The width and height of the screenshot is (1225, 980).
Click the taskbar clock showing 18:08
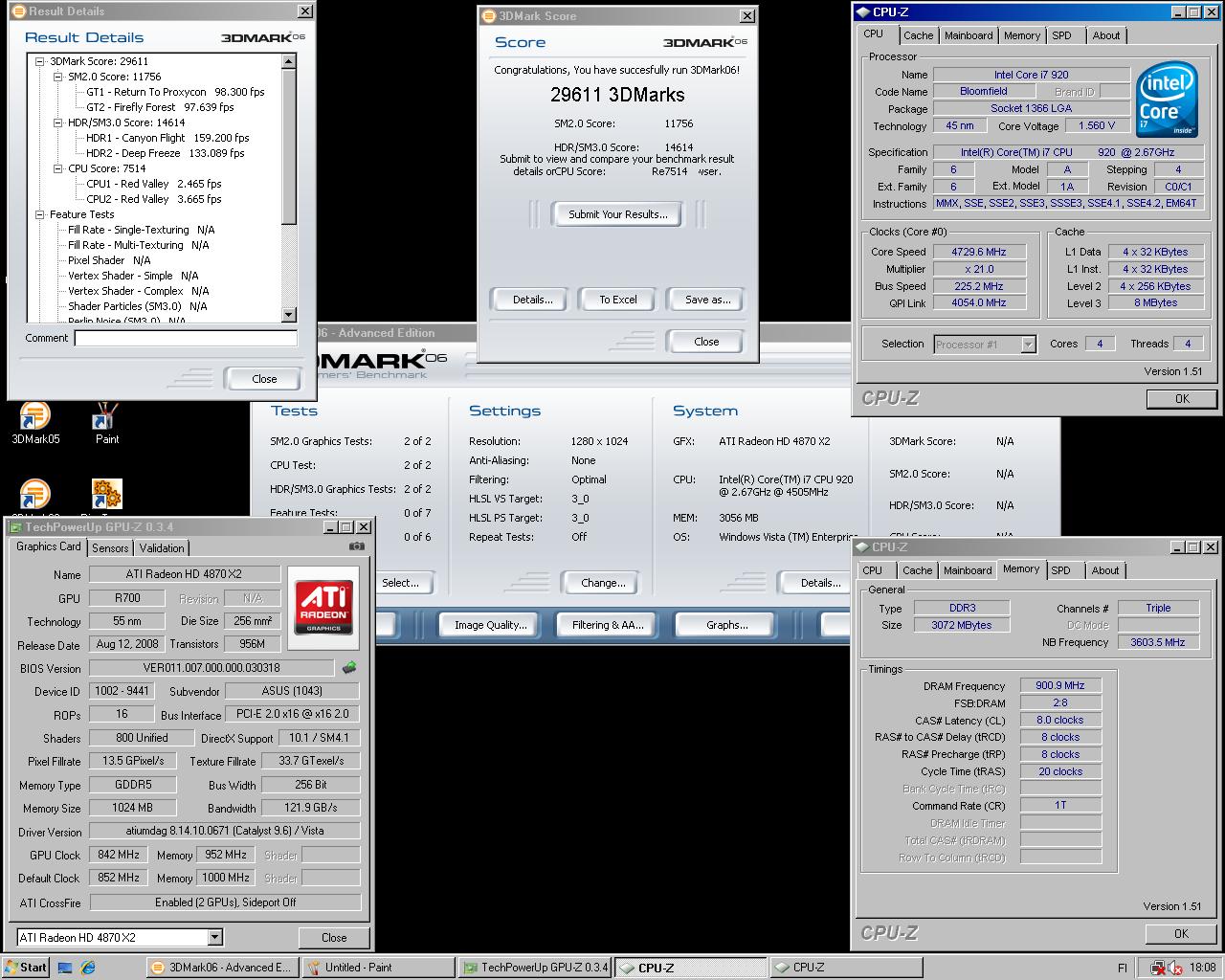(x=1204, y=968)
